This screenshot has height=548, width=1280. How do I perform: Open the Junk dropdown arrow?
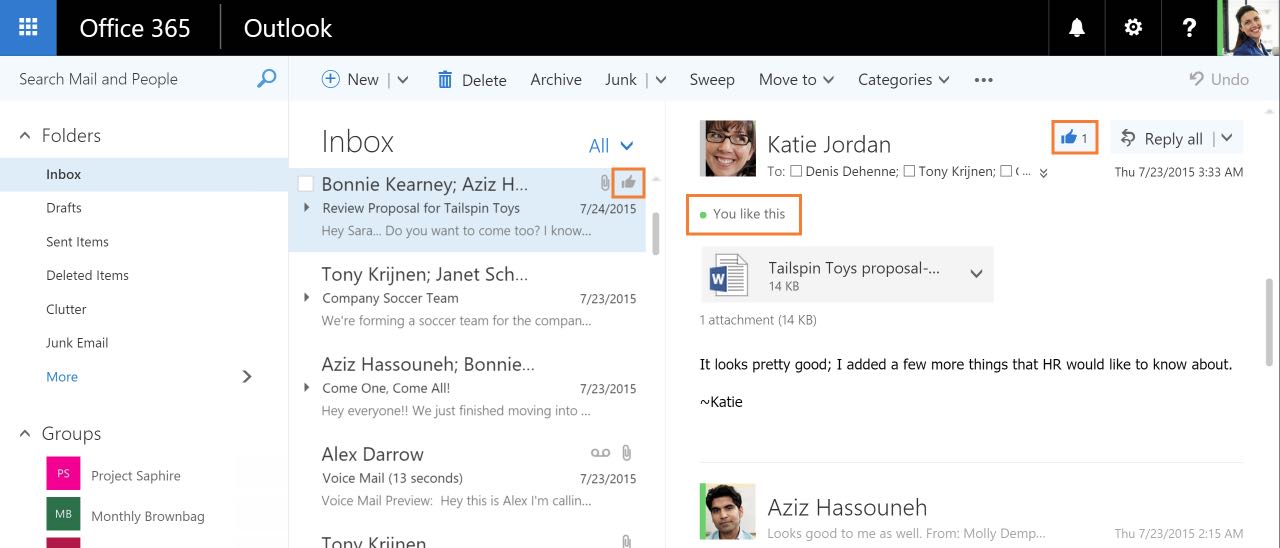(x=660, y=80)
